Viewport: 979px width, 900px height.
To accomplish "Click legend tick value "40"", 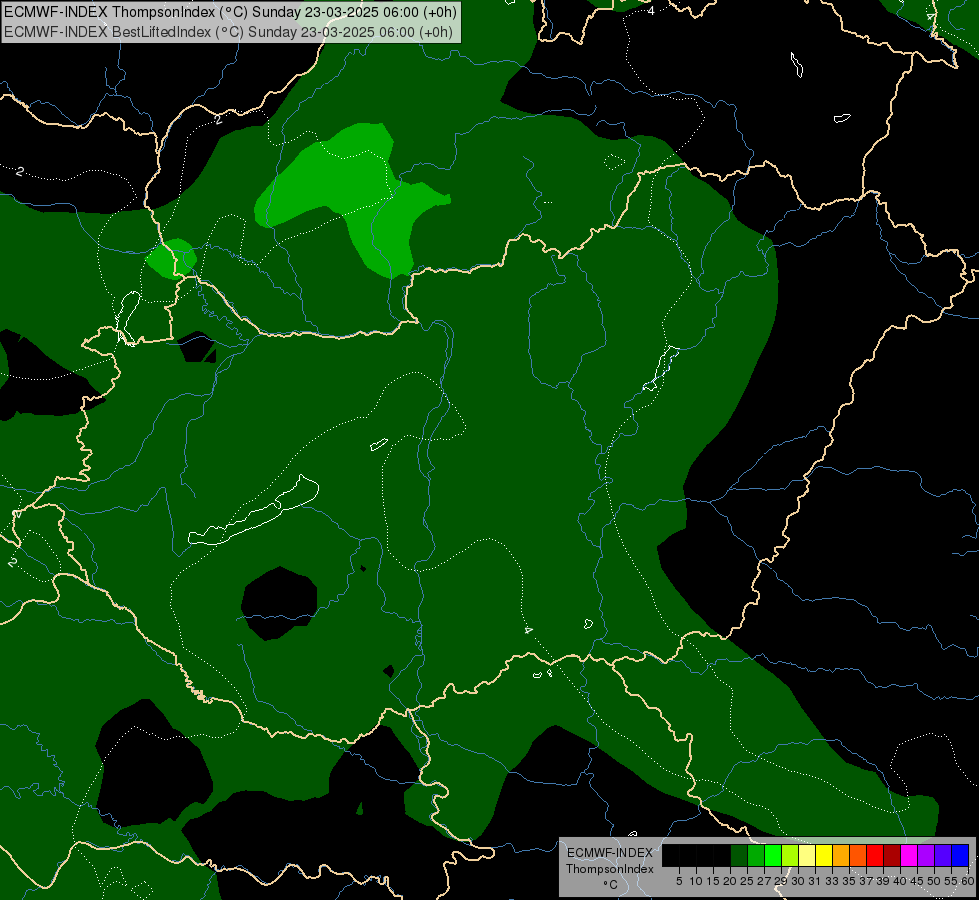I will 900,881.
